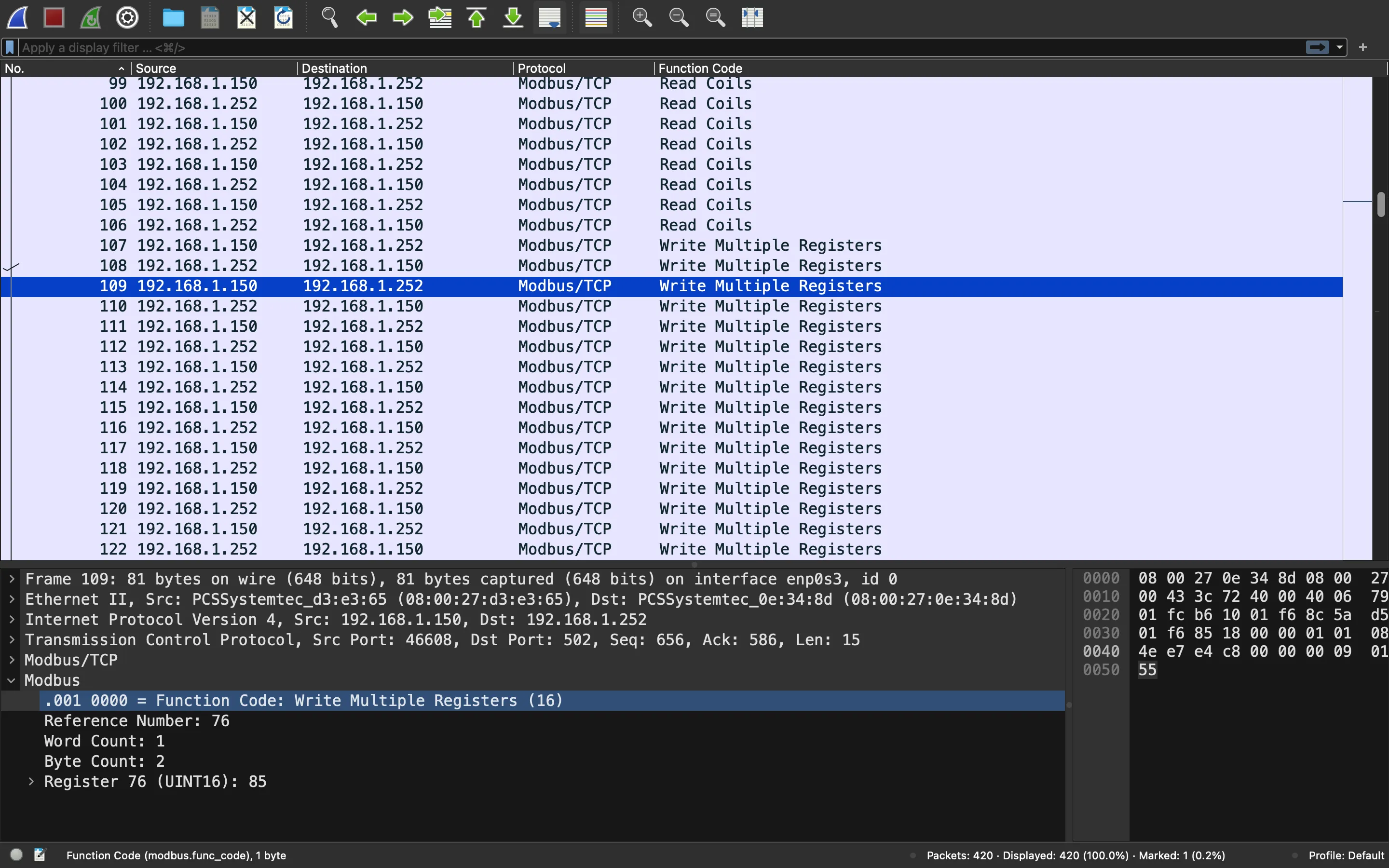1389x868 pixels.
Task: Save this capture file icon
Action: click(209, 17)
